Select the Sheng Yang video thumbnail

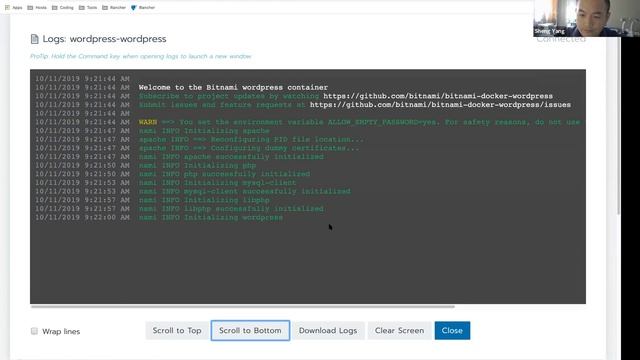587,18
